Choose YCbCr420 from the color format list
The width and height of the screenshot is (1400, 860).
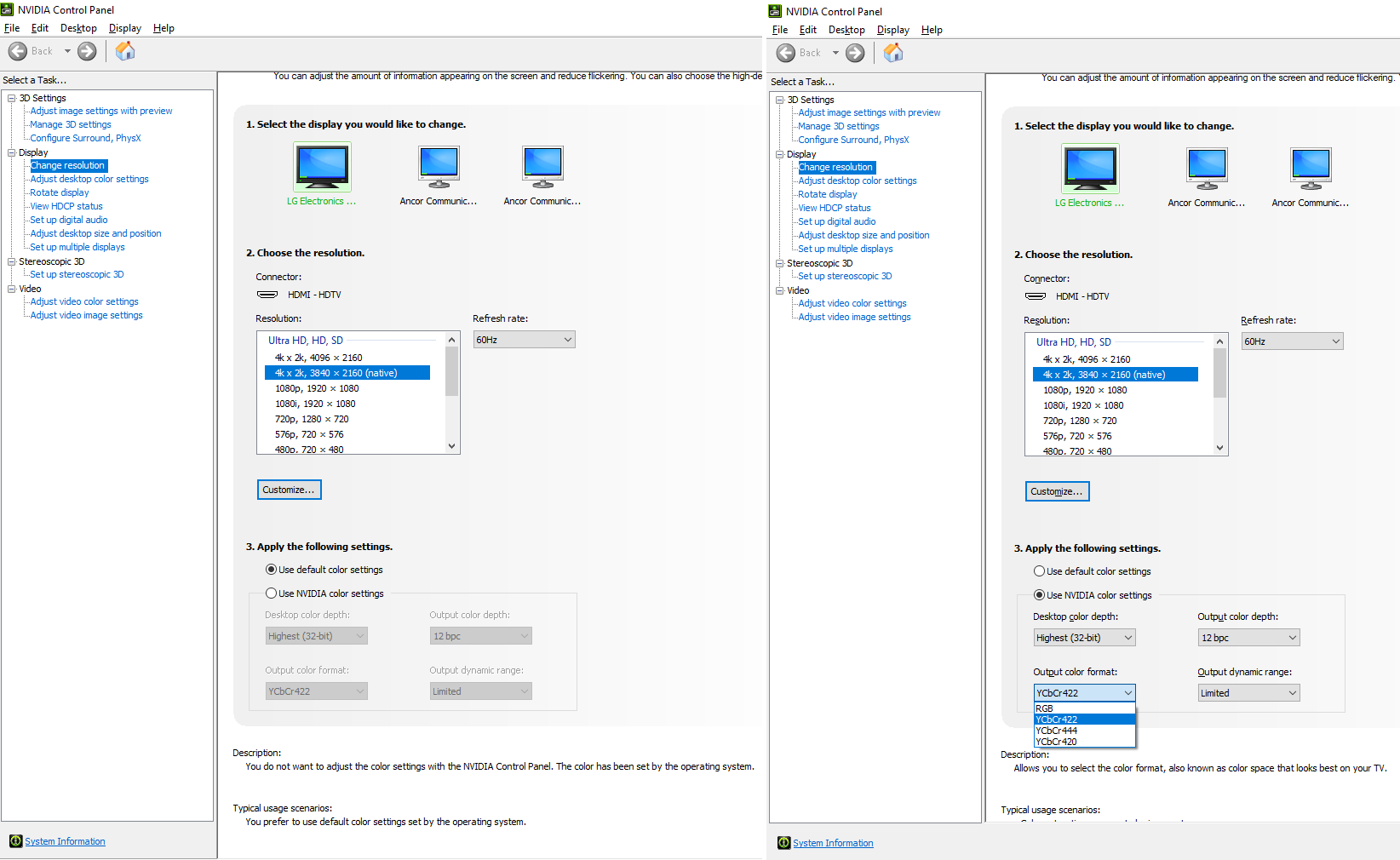1085,742
